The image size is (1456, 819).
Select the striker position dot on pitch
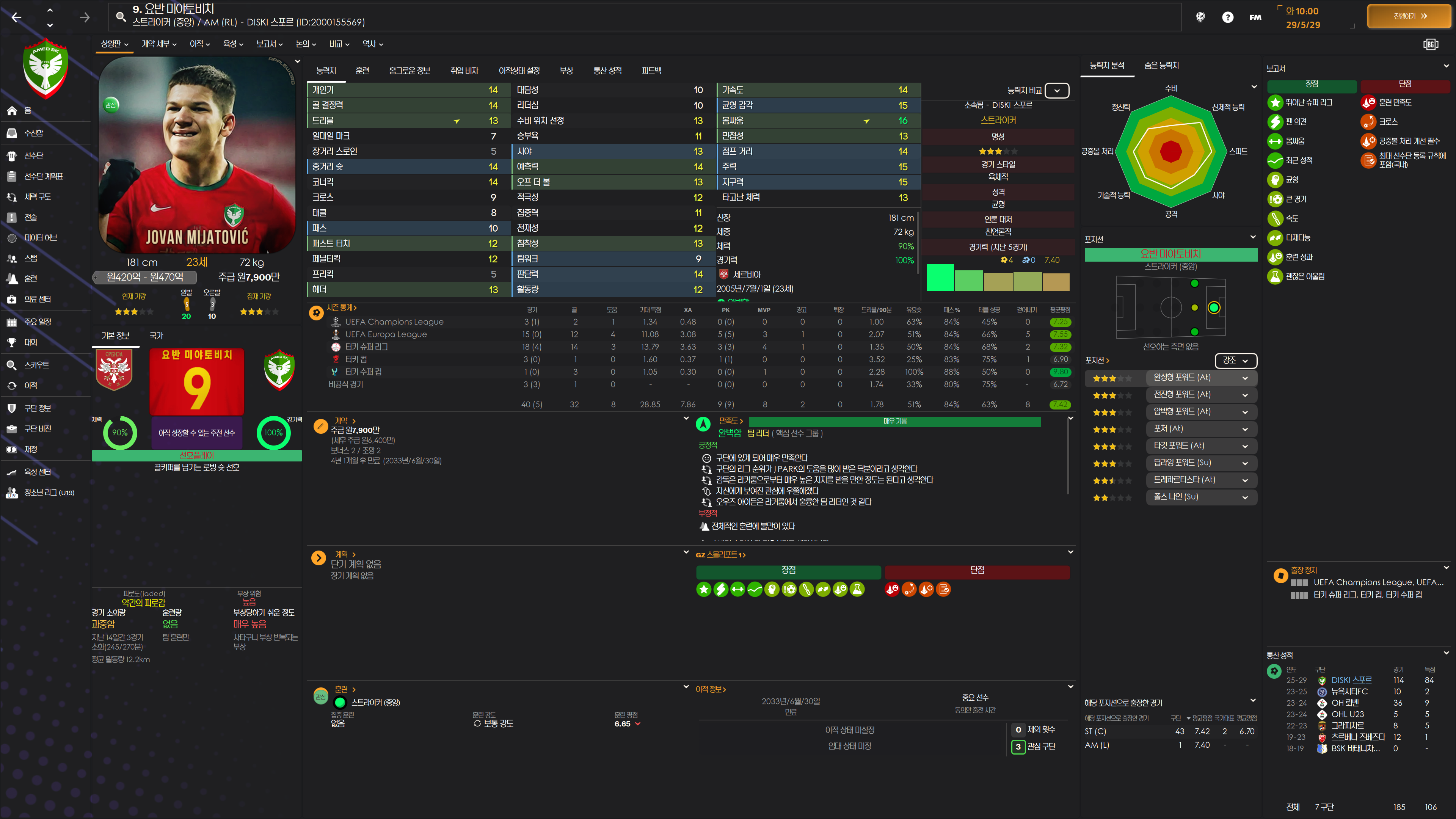(1213, 308)
